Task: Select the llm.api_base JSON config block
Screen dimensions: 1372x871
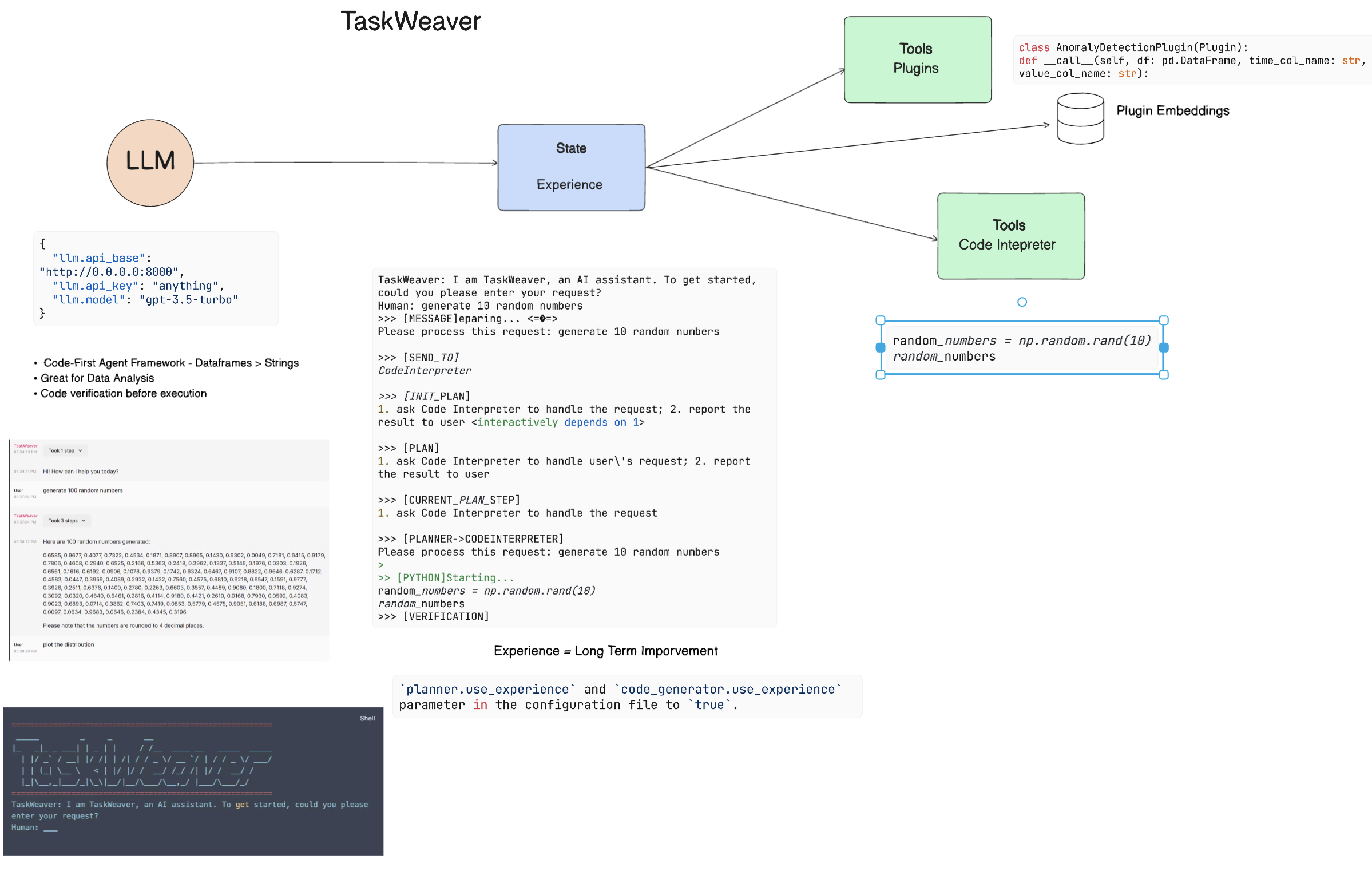Action: pyautogui.click(x=156, y=278)
